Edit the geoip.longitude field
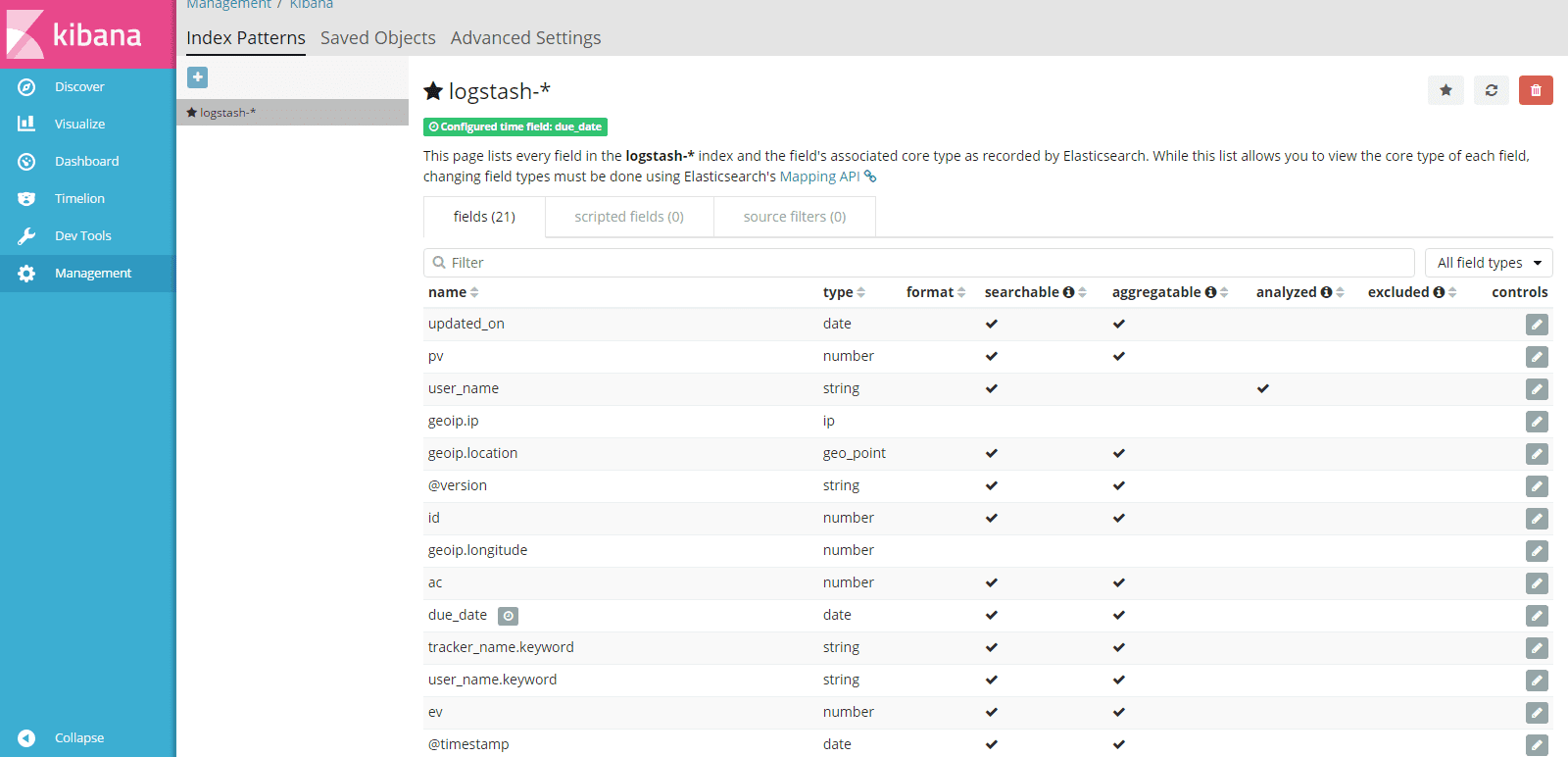 coord(1537,551)
